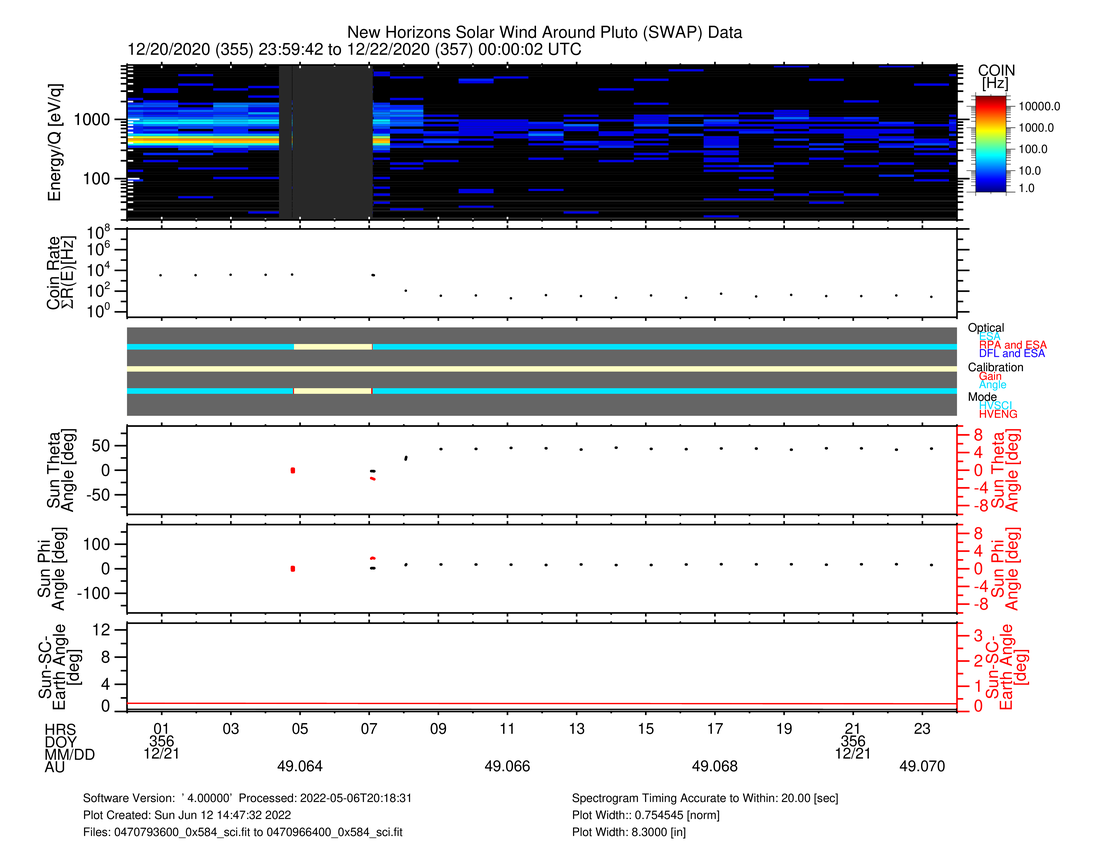Select the plot title text at top

544,32
